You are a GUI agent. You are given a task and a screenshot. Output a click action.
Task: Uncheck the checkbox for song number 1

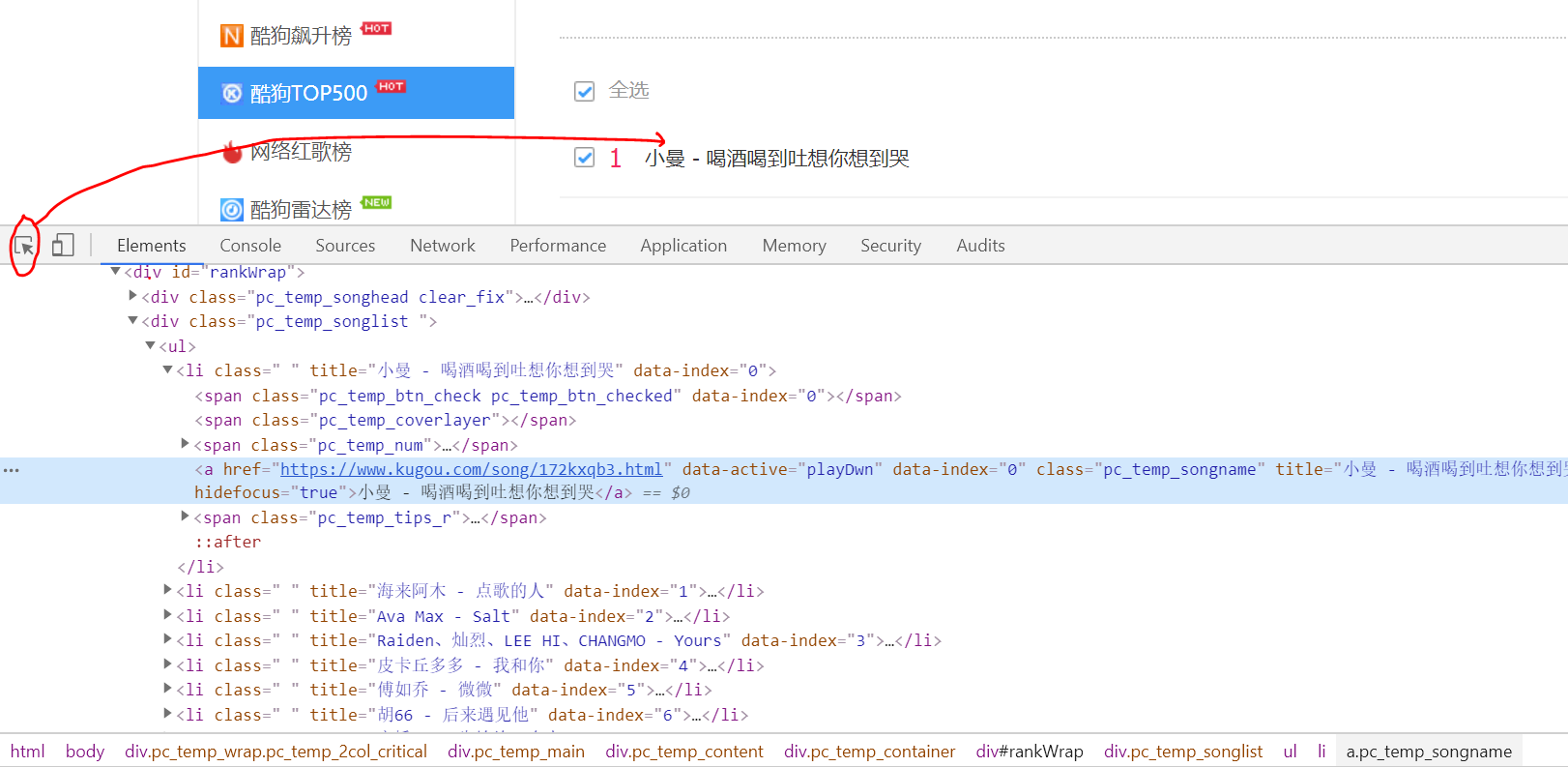[x=584, y=158]
